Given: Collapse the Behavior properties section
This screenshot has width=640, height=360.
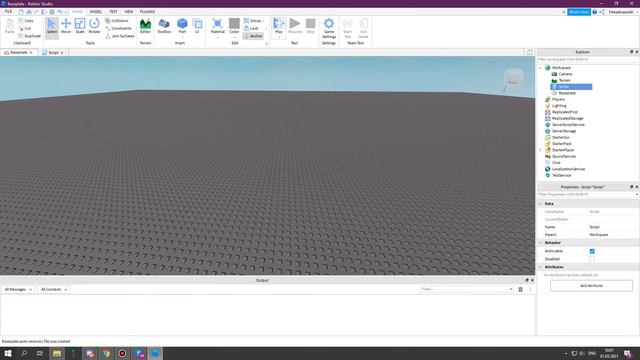Looking at the screenshot, I should tap(540, 242).
